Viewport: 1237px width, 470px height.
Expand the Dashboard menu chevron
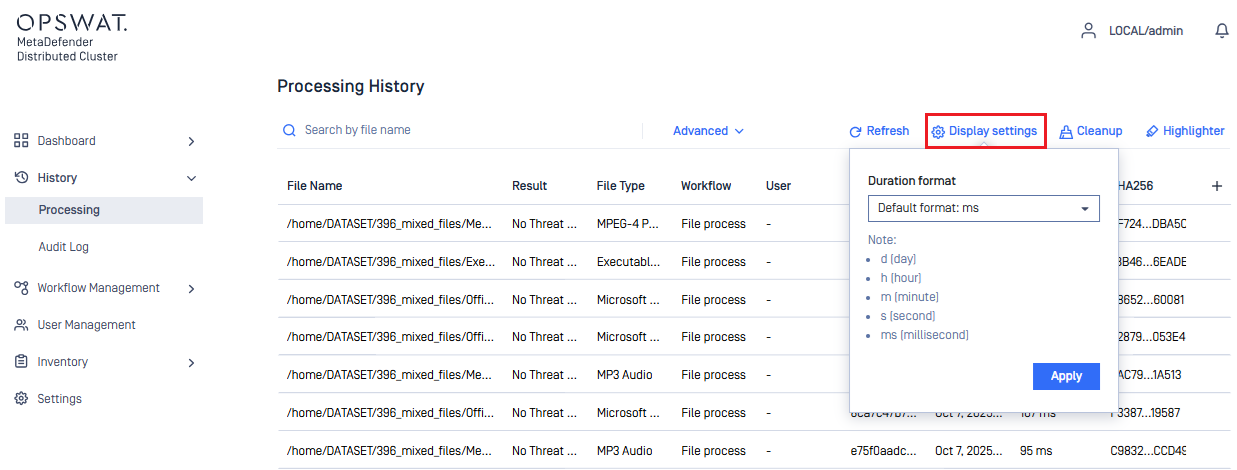click(191, 142)
